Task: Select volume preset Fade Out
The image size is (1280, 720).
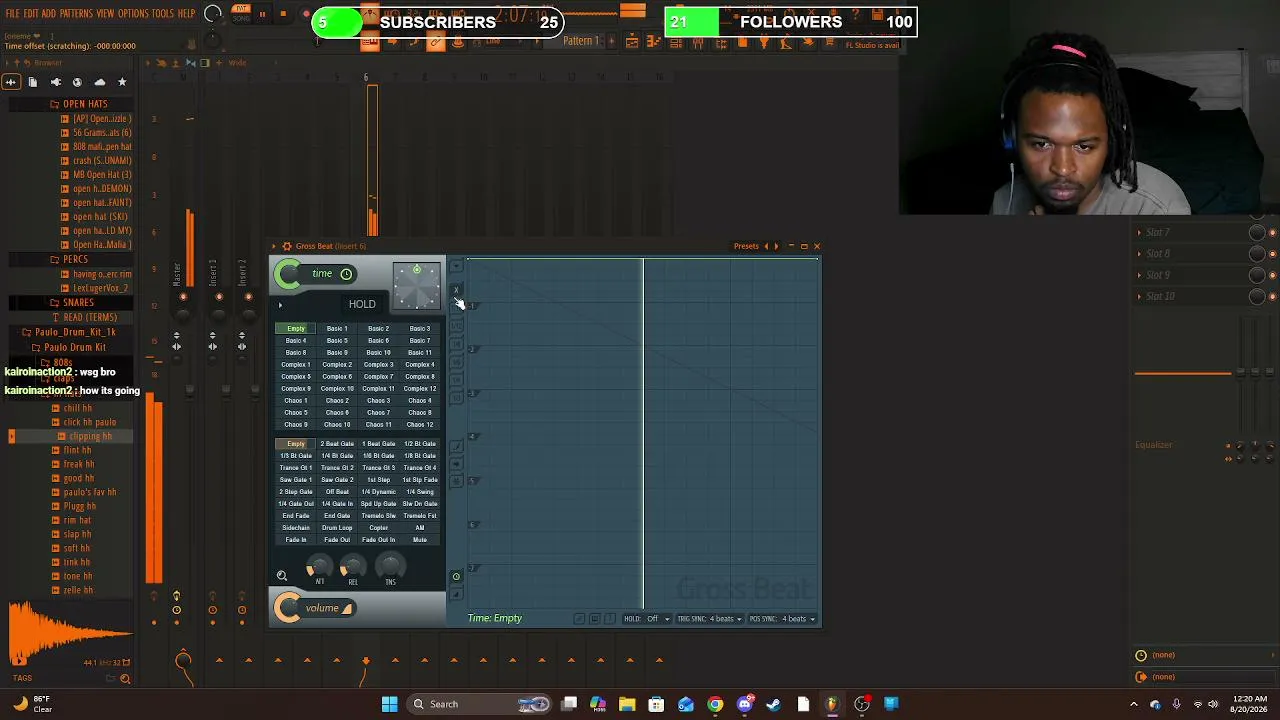Action: tap(337, 540)
